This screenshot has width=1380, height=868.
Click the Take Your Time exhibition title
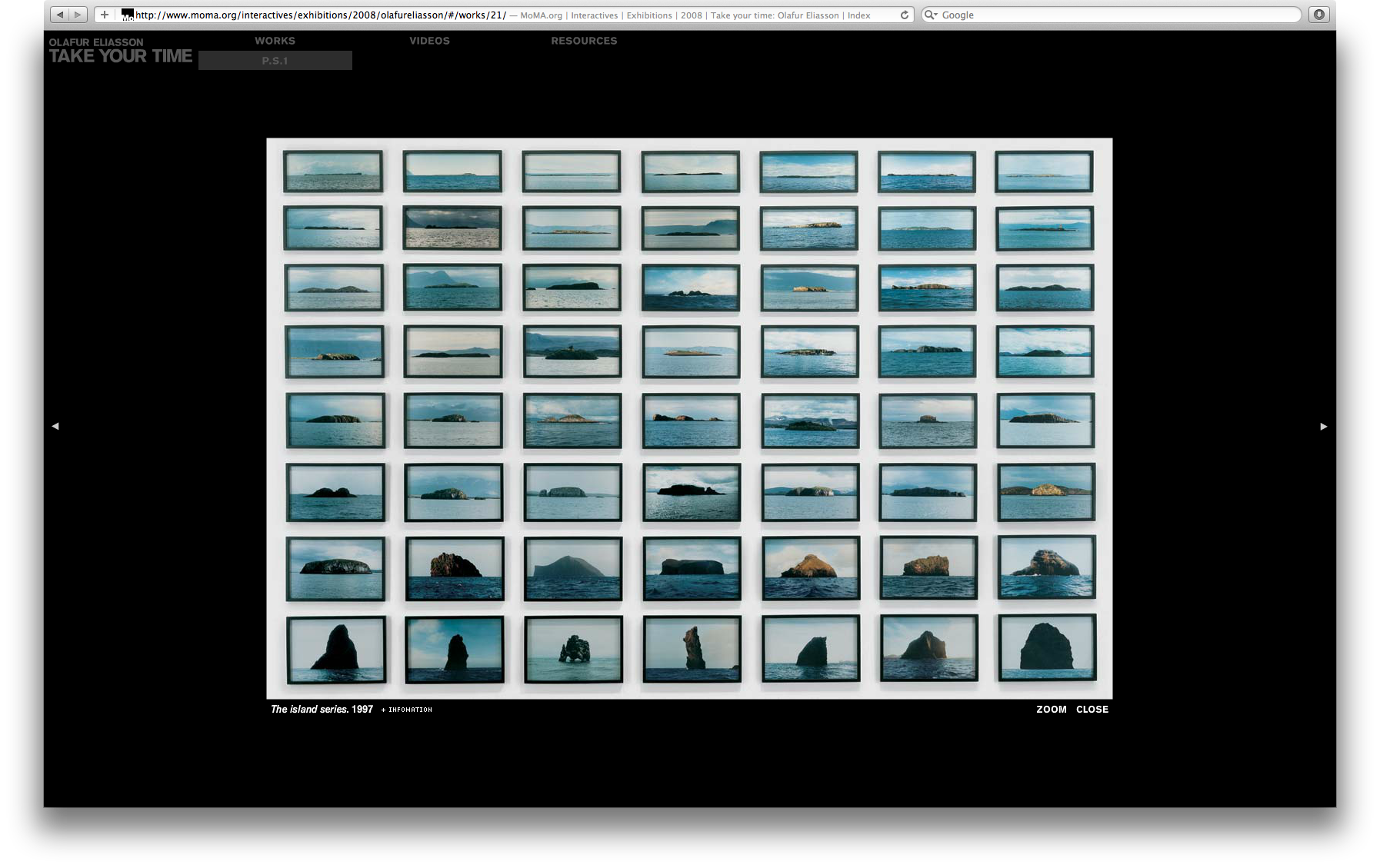121,56
